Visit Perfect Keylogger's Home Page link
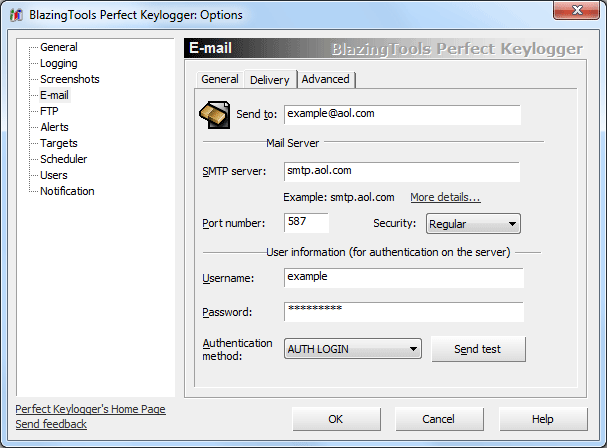The image size is (607, 448). [91, 409]
